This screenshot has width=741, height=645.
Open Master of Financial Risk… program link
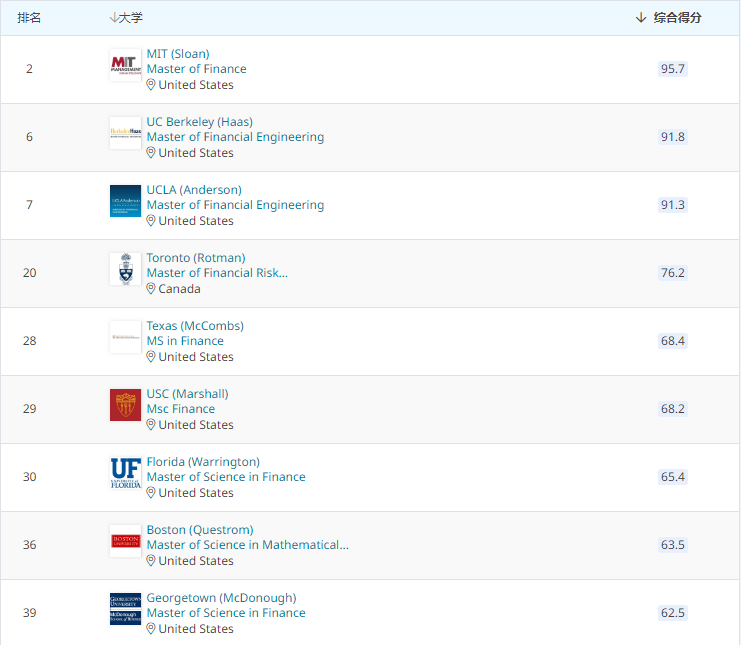pos(217,273)
